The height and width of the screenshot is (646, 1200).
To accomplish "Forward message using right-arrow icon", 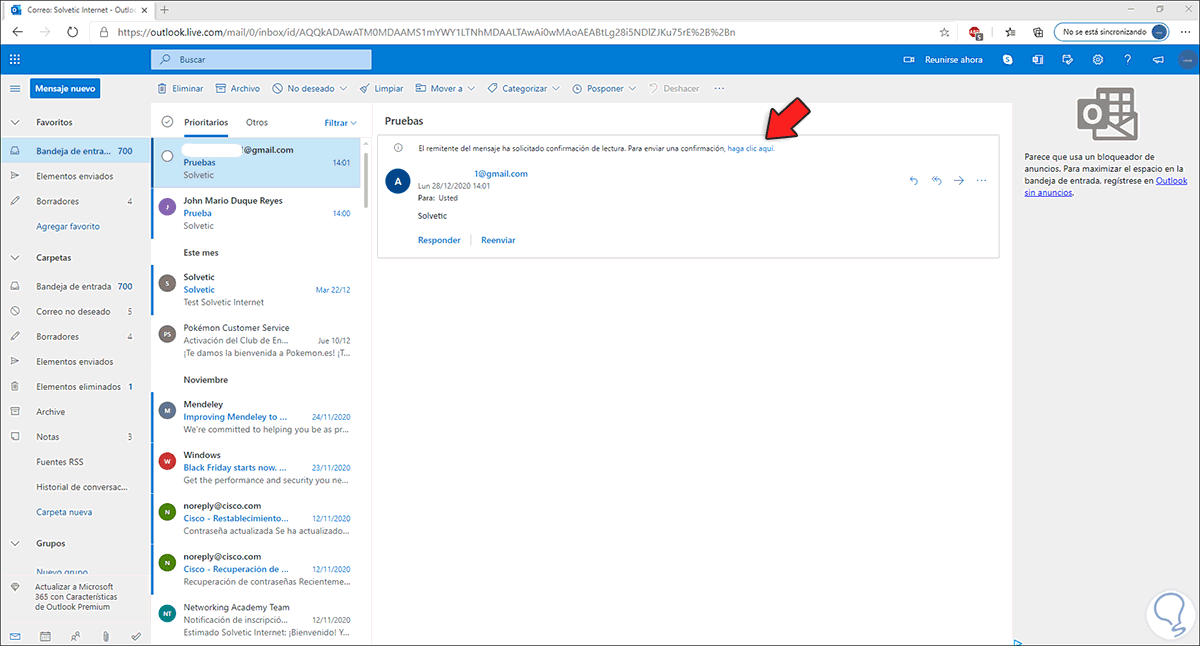I will (958, 180).
